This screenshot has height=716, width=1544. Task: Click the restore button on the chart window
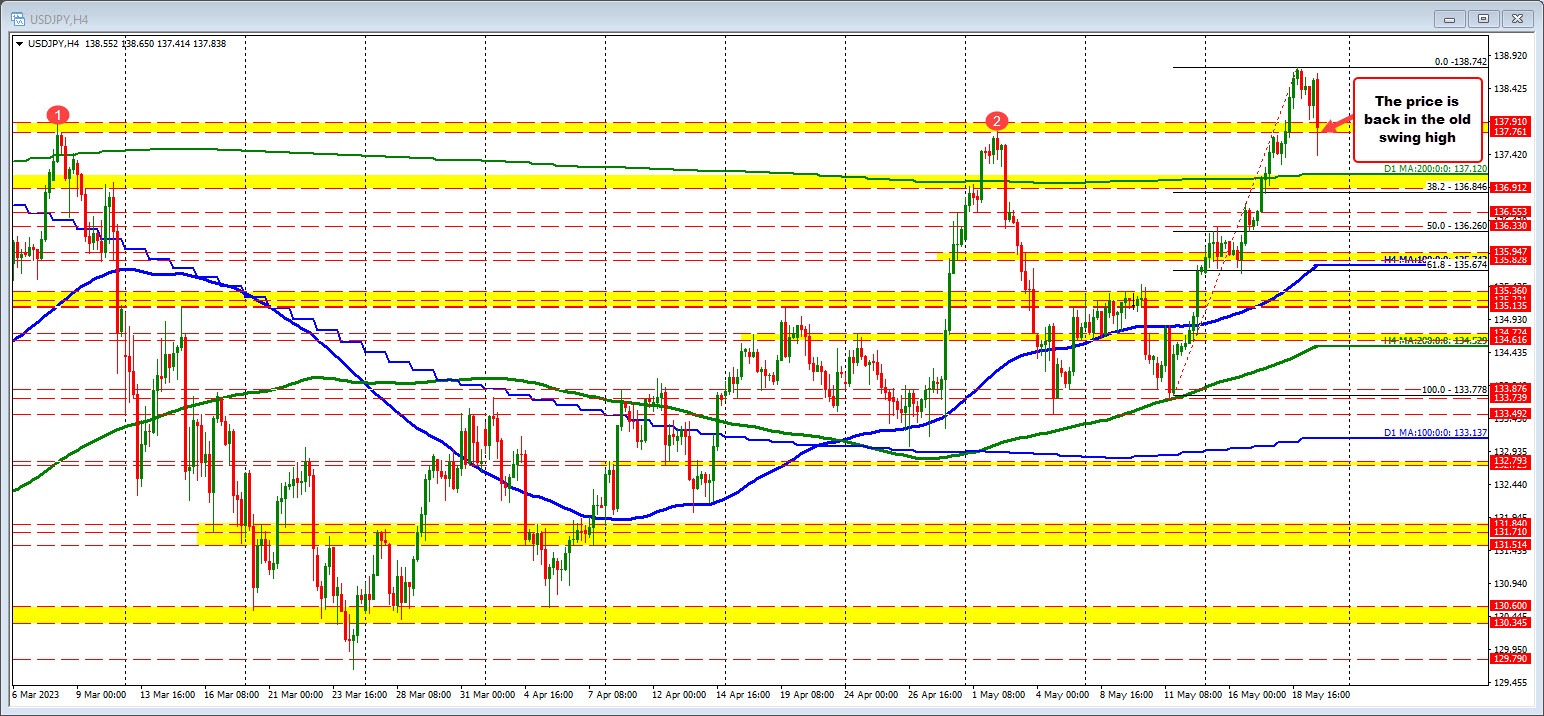(x=1483, y=18)
